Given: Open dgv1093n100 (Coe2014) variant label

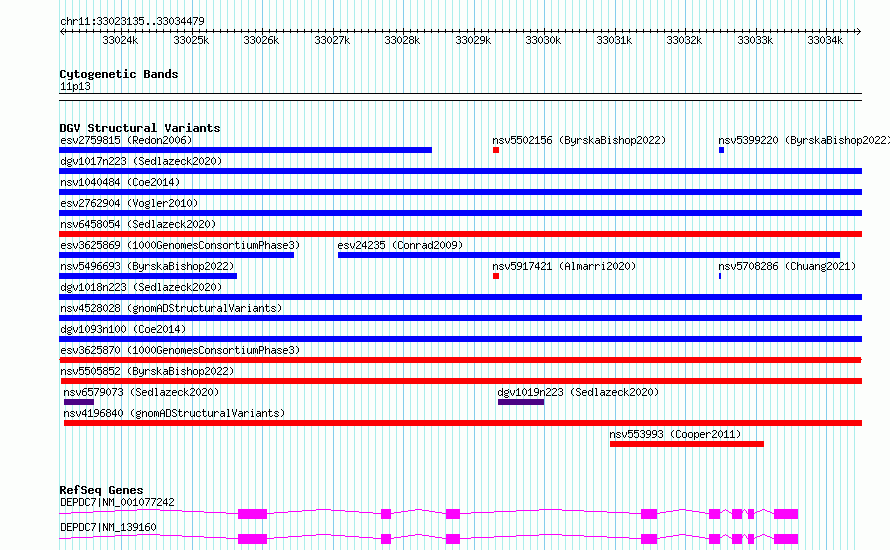Looking at the screenshot, I should point(123,329).
